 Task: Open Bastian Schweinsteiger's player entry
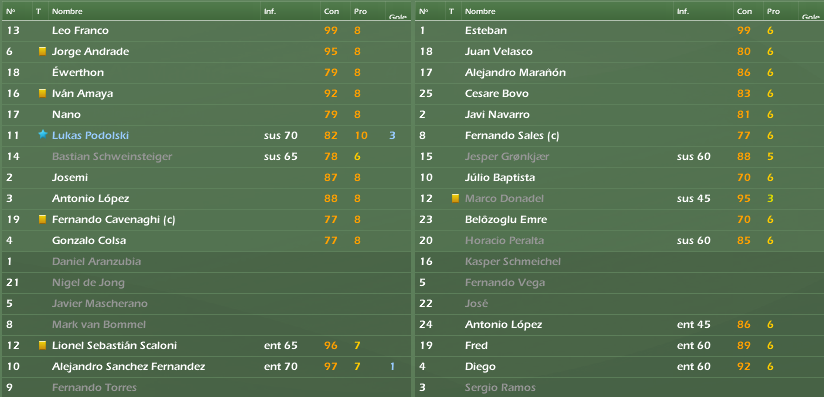tap(112, 157)
